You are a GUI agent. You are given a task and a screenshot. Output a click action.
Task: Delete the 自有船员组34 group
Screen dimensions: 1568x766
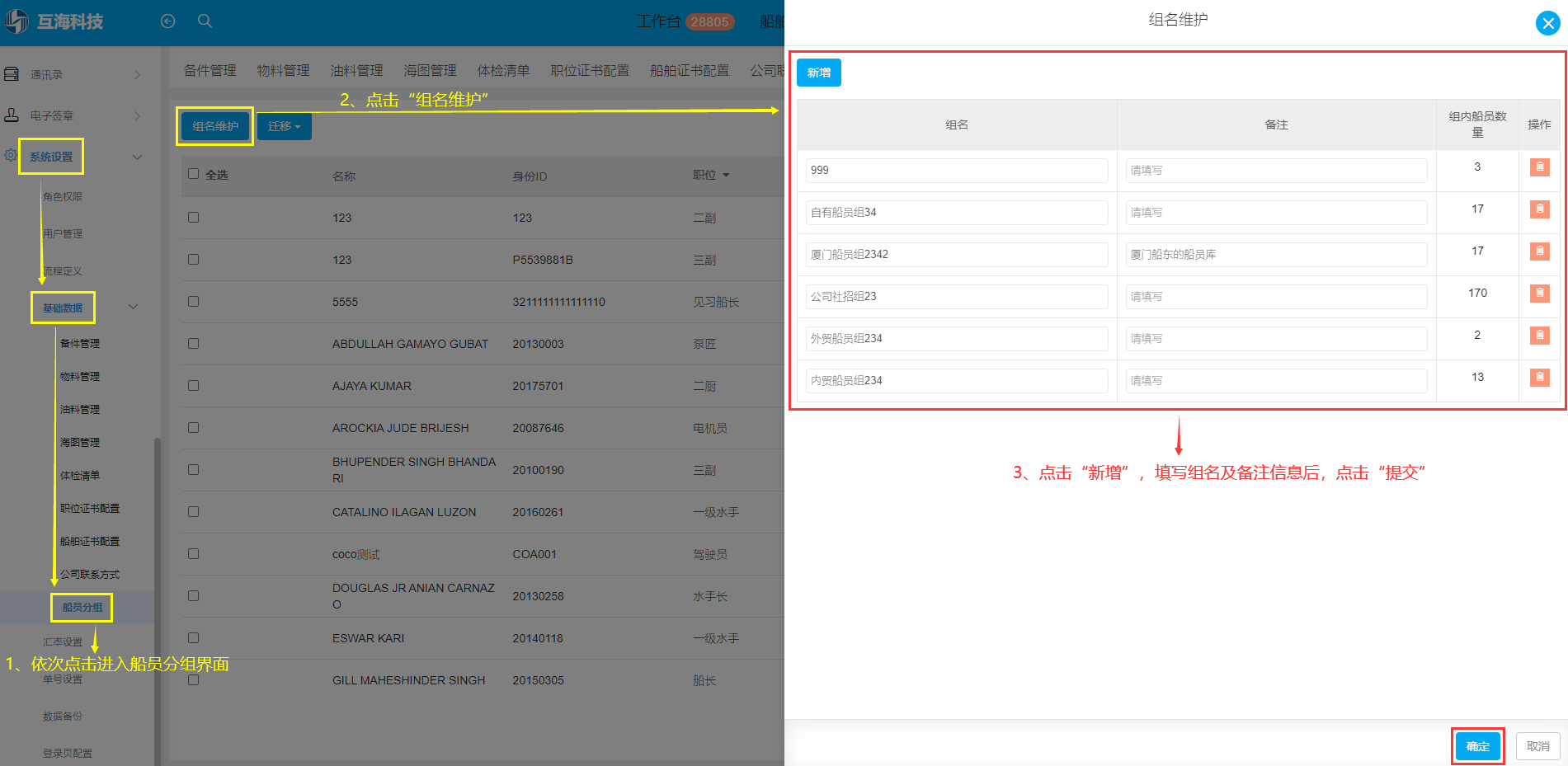pyautogui.click(x=1539, y=209)
